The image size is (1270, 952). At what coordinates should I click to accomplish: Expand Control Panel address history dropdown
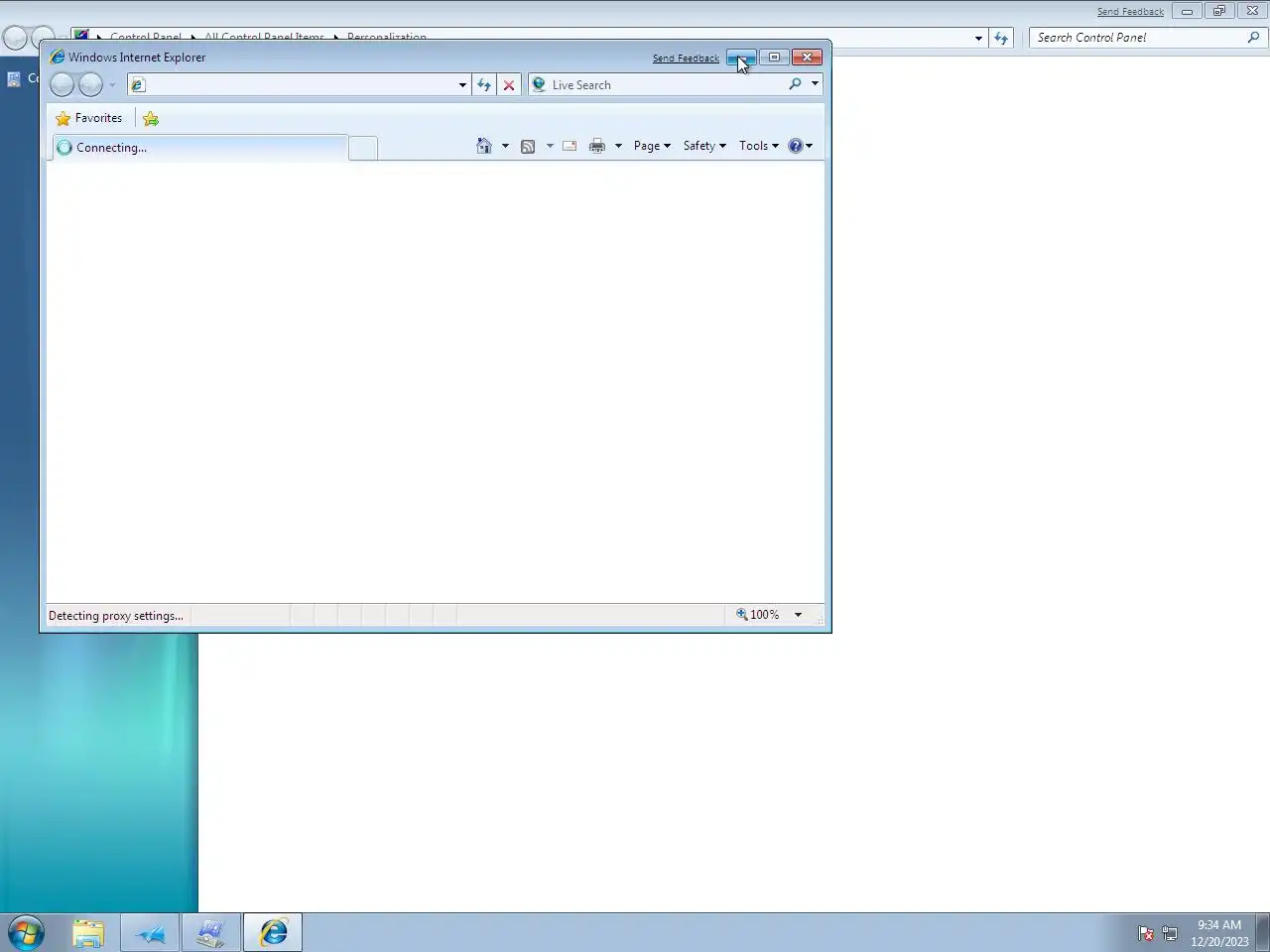tap(978, 38)
